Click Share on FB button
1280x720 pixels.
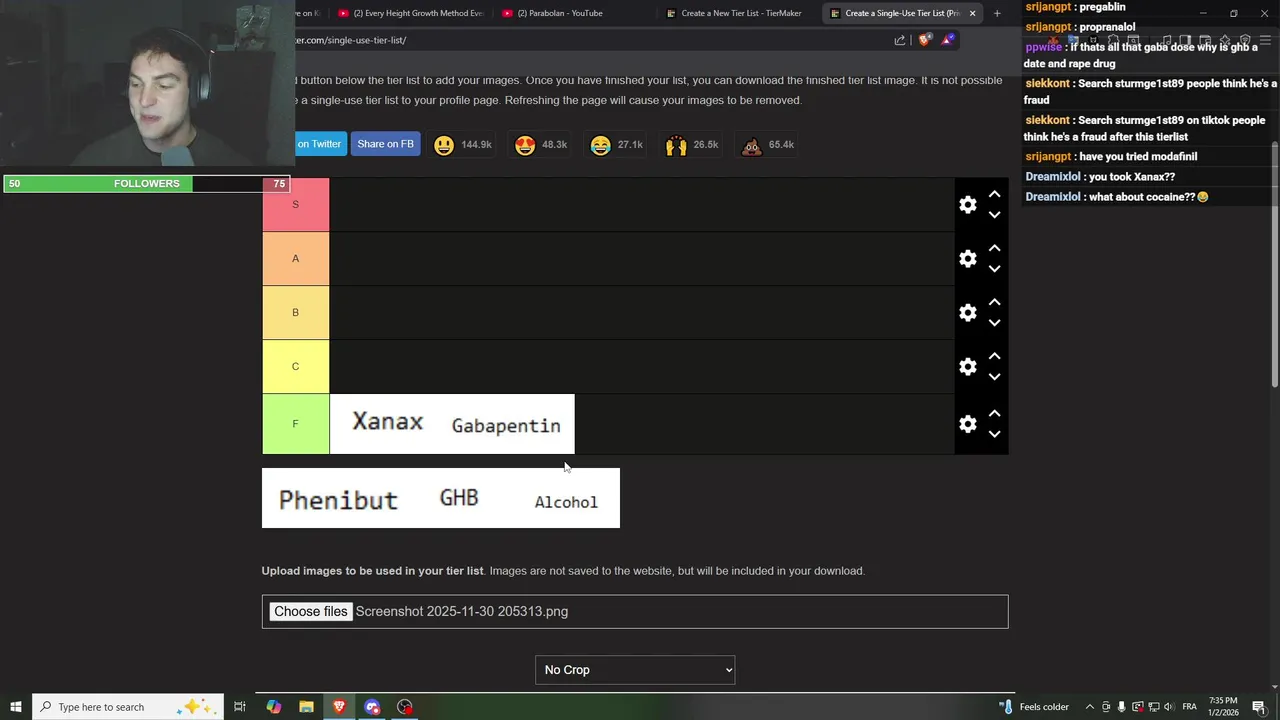point(385,144)
